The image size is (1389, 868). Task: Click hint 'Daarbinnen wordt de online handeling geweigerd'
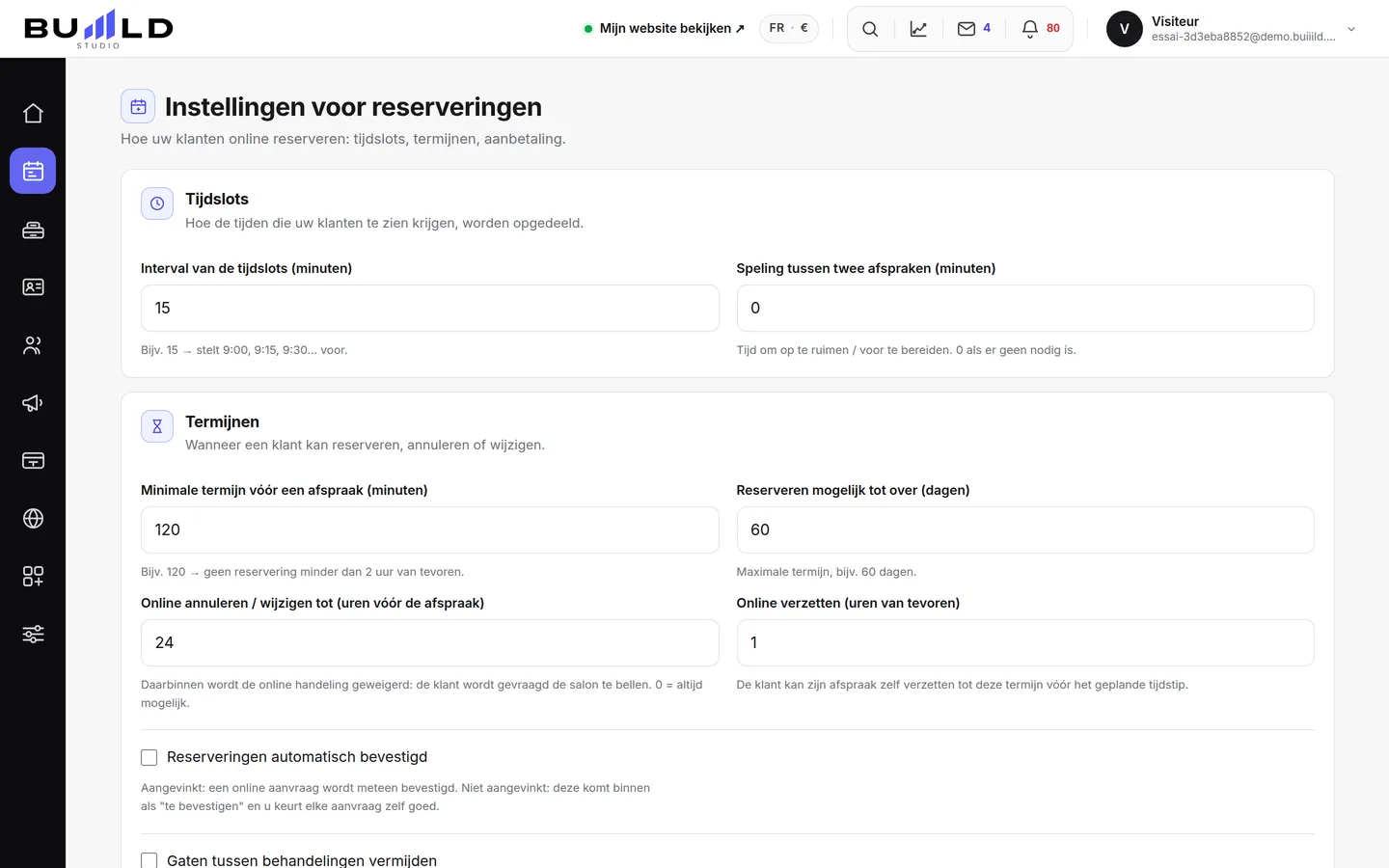point(422,693)
